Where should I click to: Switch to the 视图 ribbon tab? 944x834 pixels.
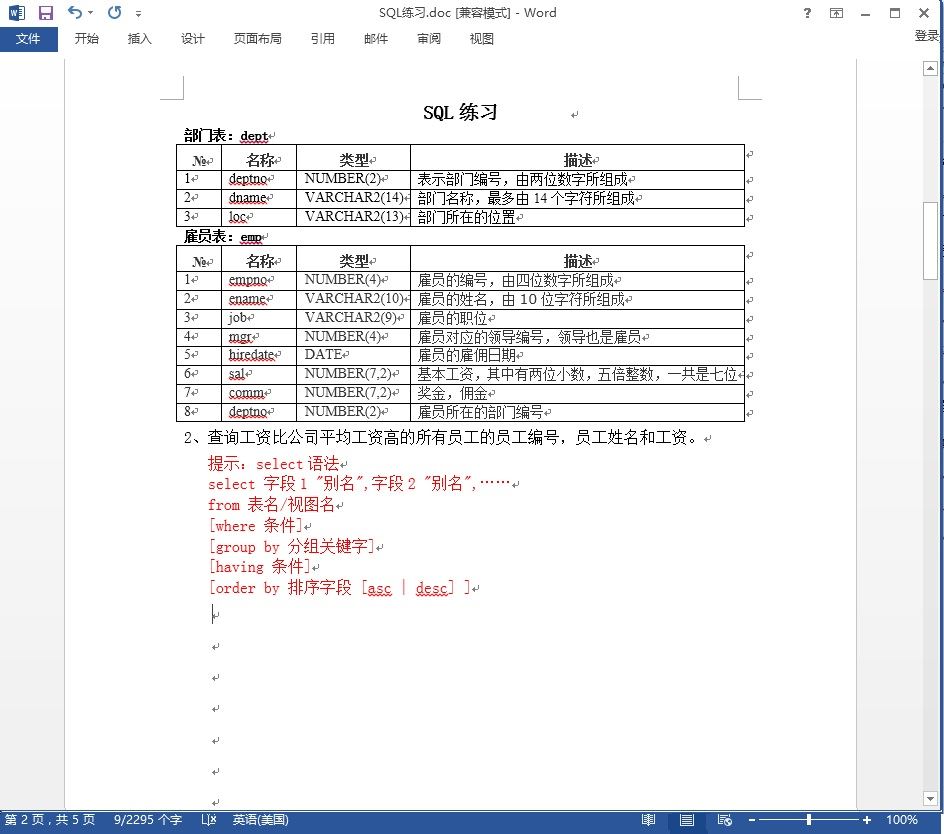pyautogui.click(x=482, y=39)
